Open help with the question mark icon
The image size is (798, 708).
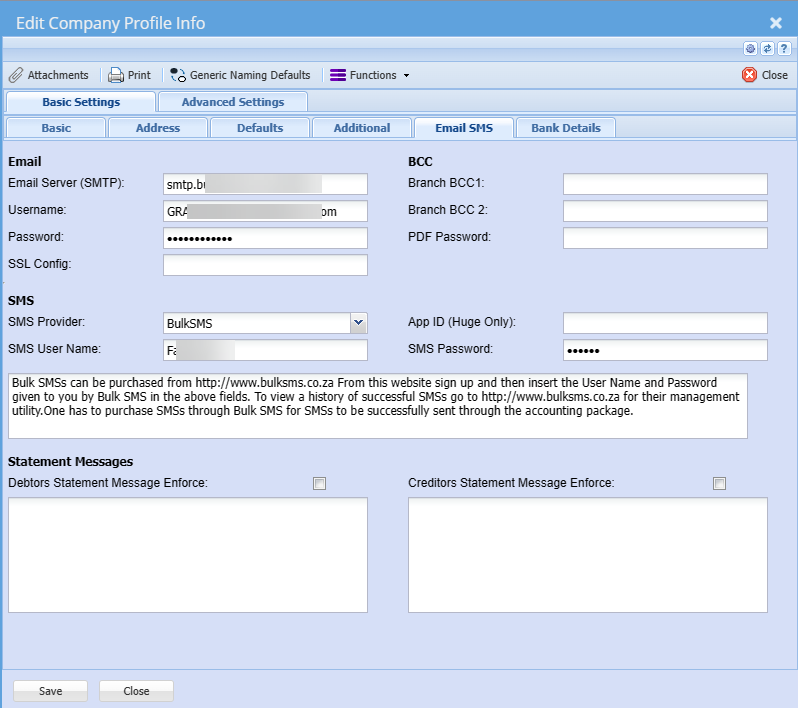tap(784, 48)
